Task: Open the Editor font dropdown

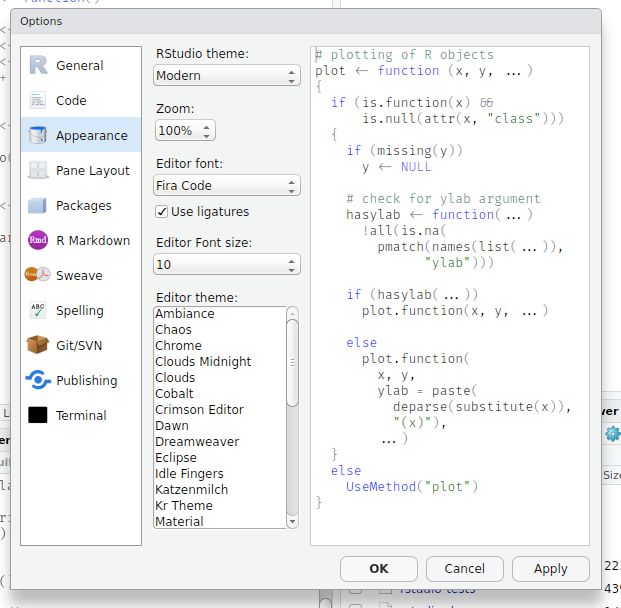Action: coord(227,185)
